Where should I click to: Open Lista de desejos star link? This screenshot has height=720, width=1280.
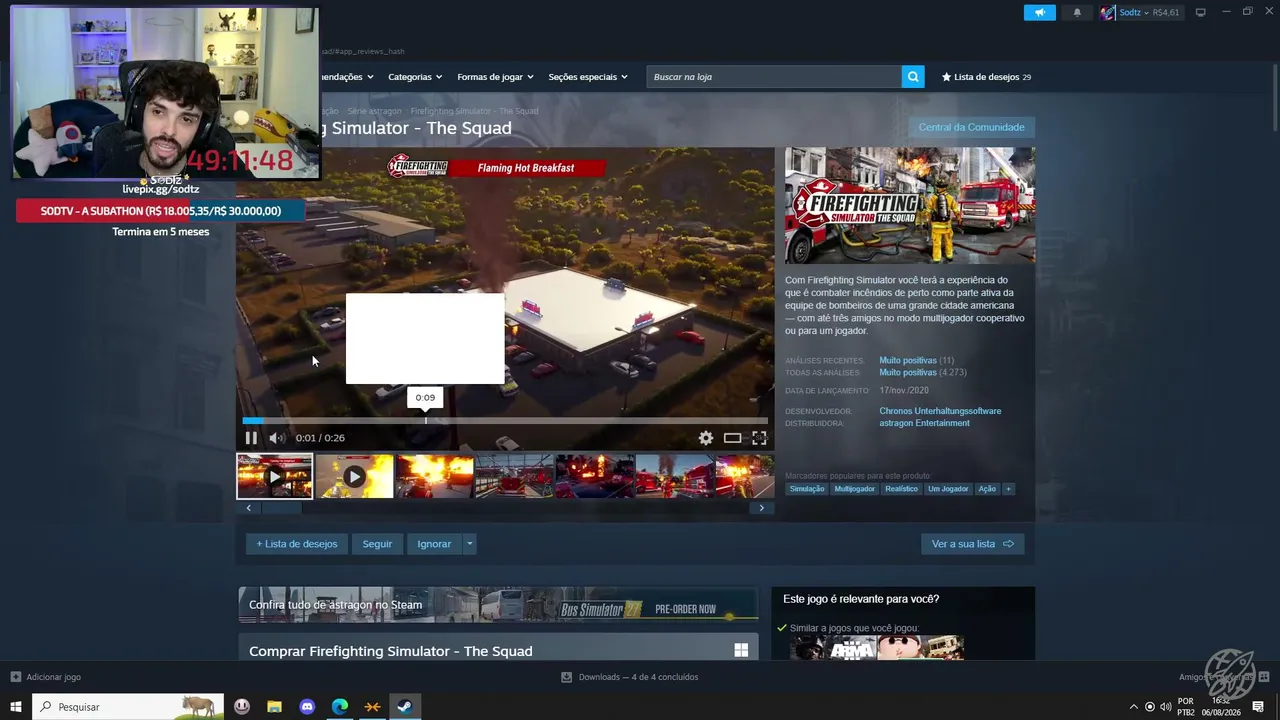pyautogui.click(x=986, y=77)
